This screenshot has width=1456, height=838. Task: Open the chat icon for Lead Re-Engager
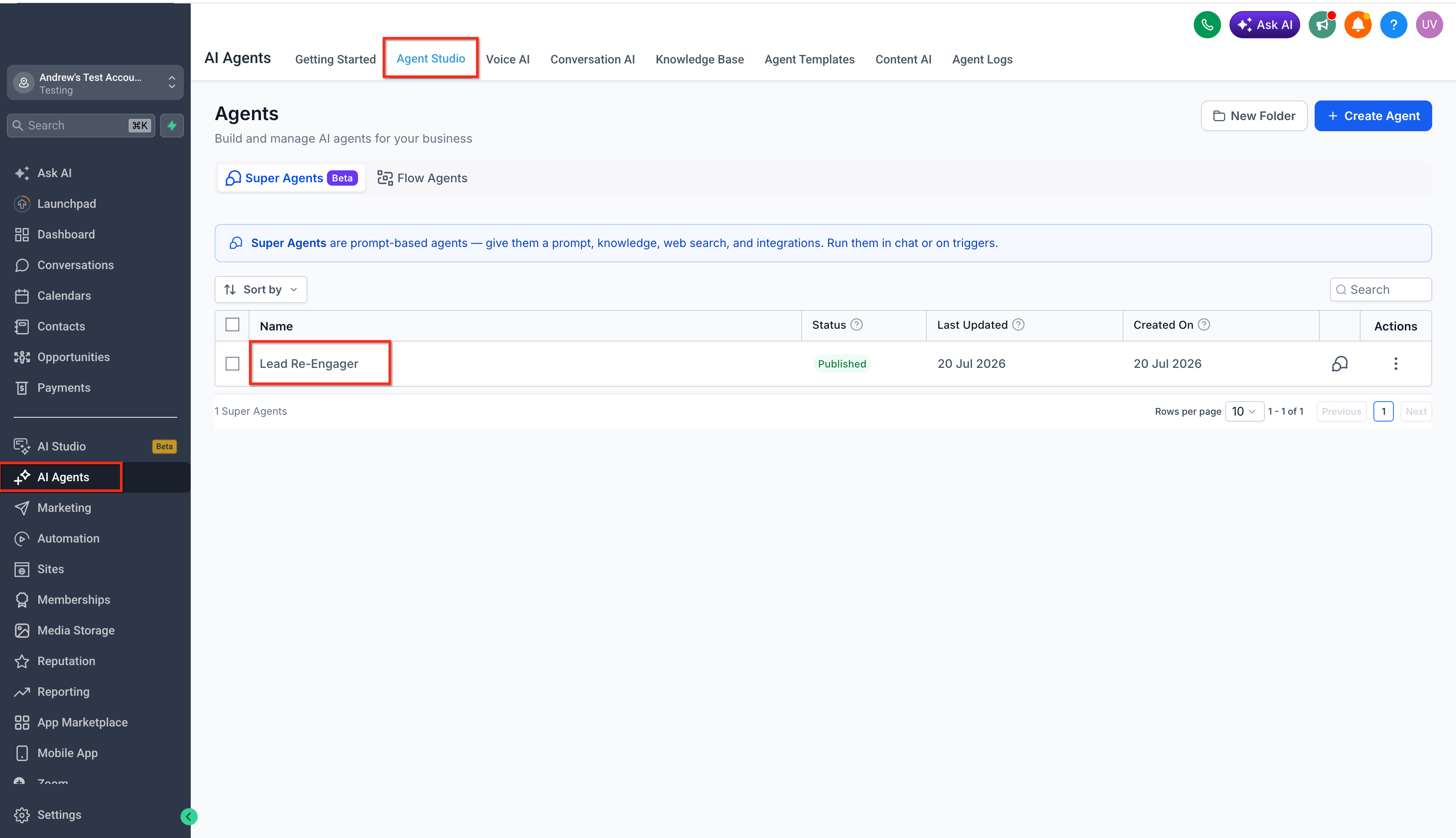point(1340,364)
